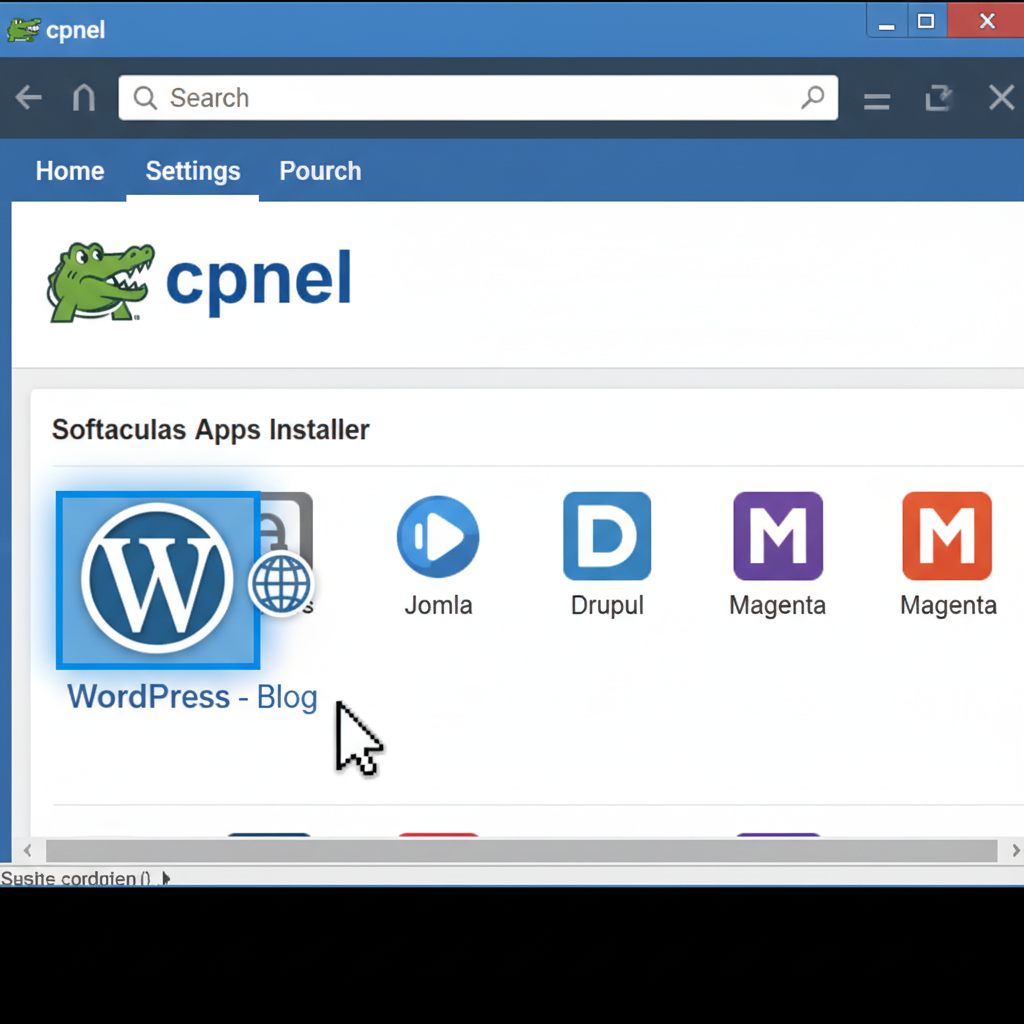The image size is (1024, 1024).
Task: Select the Pourch tab
Action: coord(320,171)
